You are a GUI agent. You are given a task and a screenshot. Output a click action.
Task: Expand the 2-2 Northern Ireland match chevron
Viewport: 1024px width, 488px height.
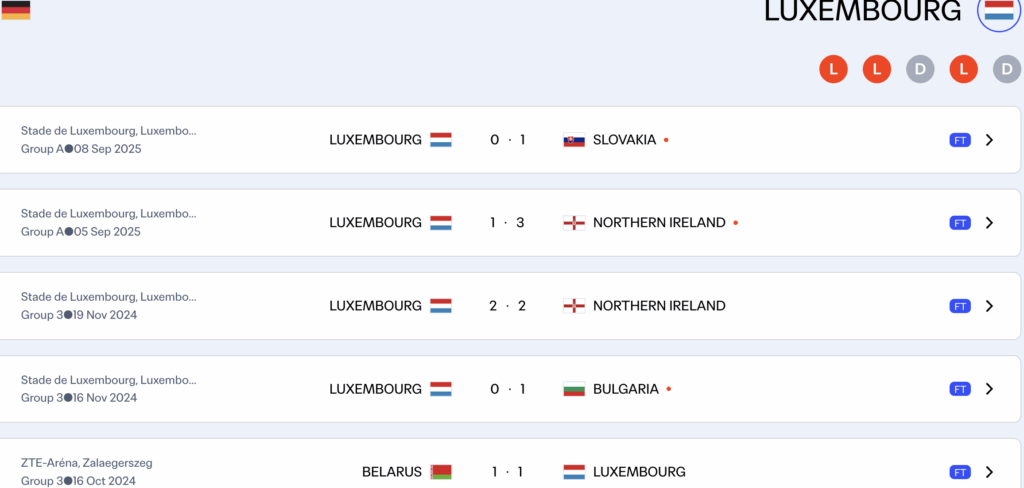989,306
